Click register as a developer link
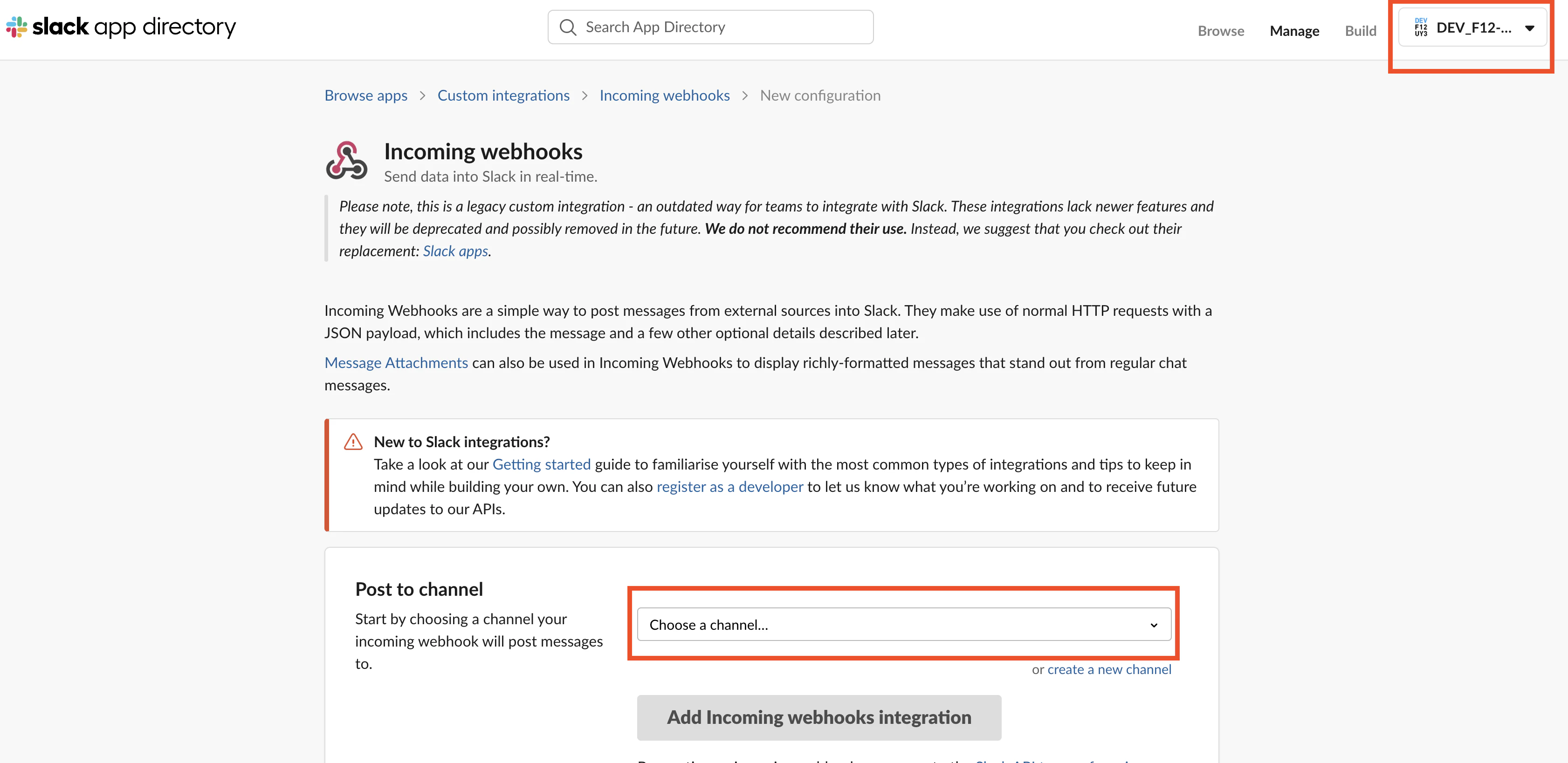The width and height of the screenshot is (1568, 763). tap(730, 487)
